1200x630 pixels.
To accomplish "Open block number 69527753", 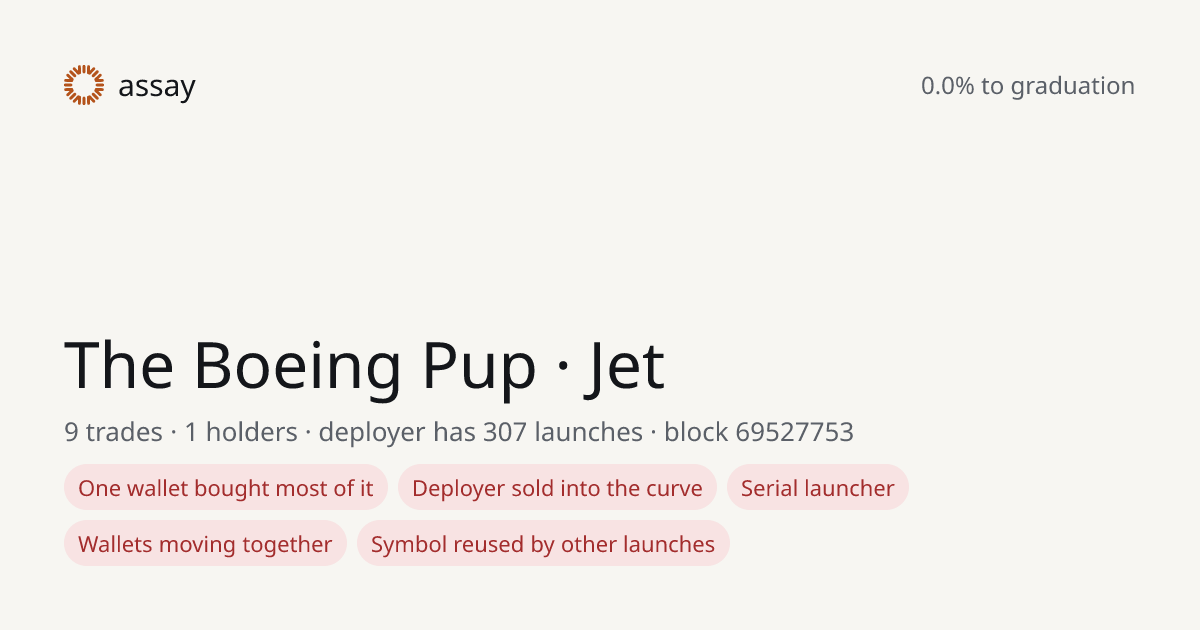I will point(794,432).
